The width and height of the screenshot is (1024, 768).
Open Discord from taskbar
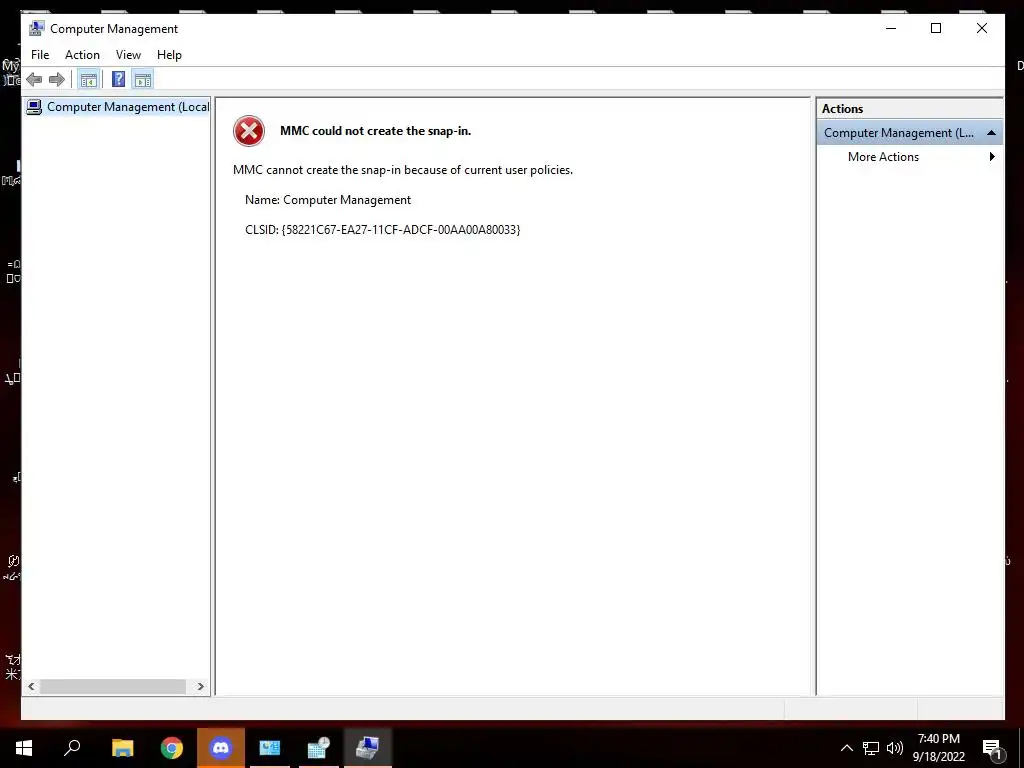(221, 748)
